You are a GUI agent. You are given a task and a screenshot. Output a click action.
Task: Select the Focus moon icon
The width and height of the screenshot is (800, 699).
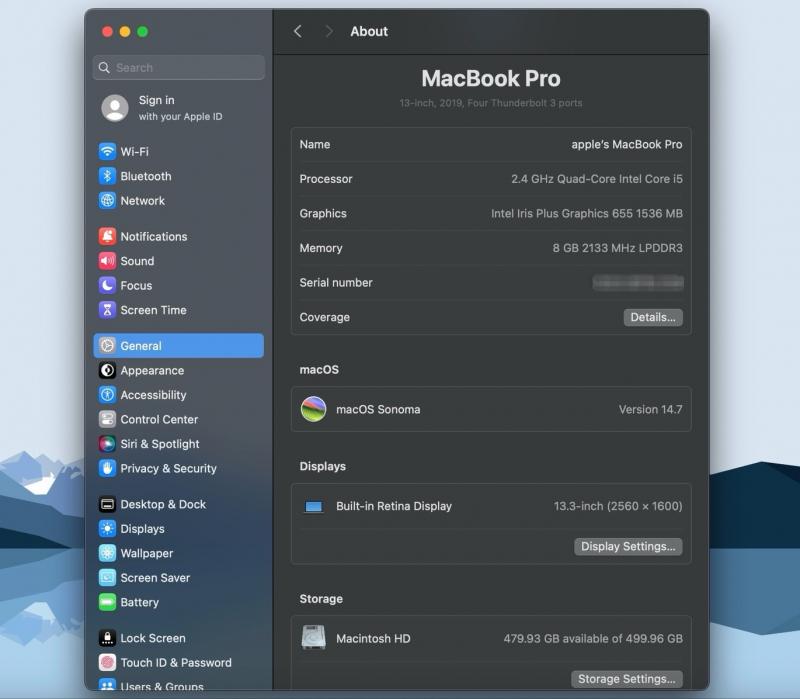(107, 285)
